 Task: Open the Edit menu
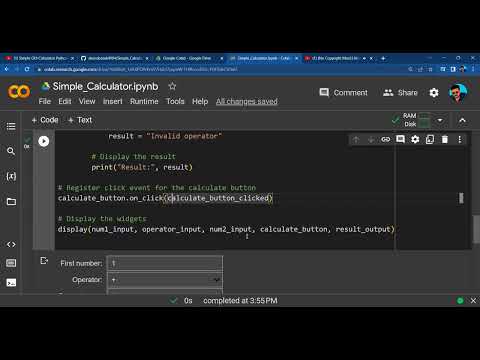coord(65,101)
